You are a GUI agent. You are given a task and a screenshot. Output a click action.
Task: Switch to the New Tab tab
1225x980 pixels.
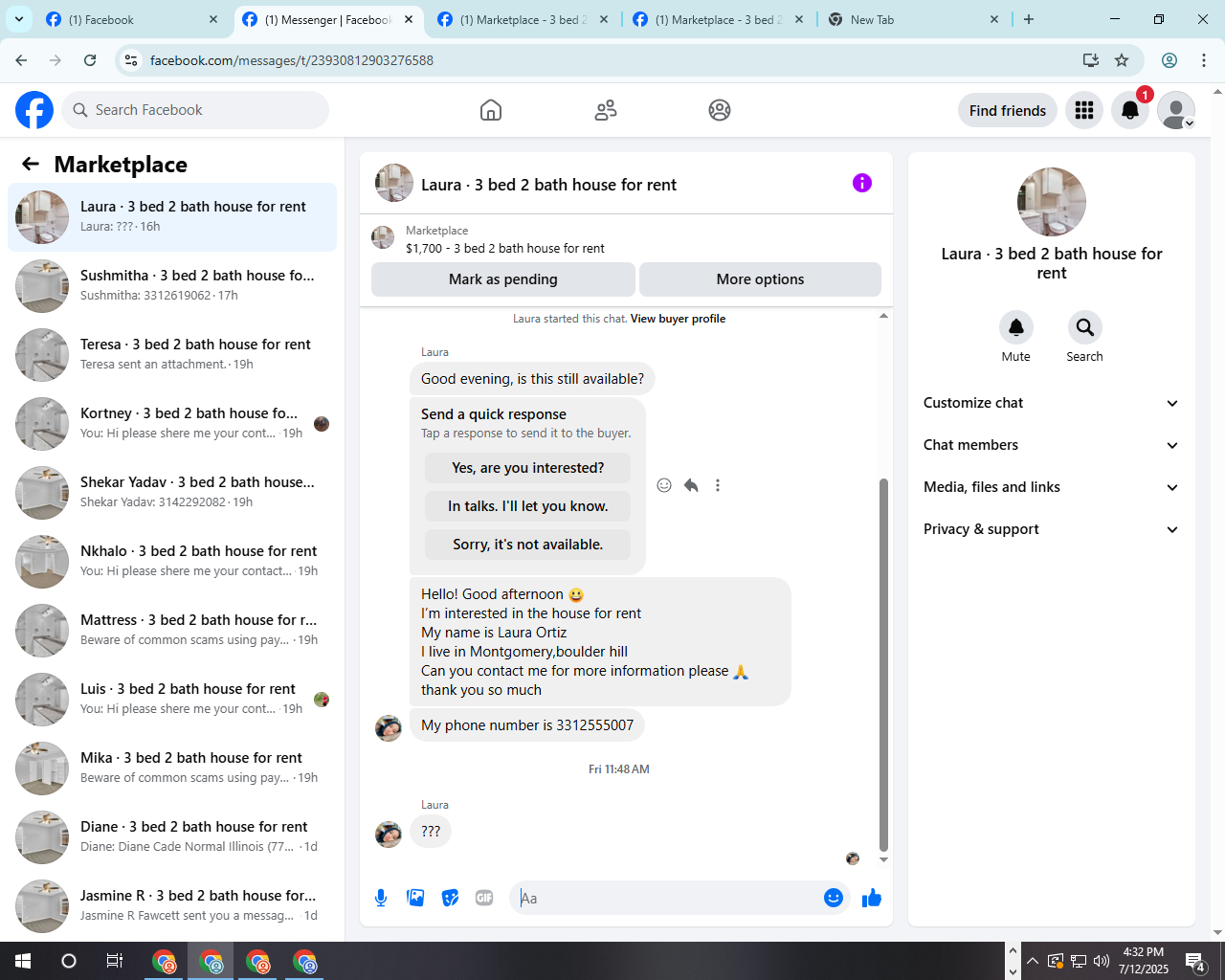point(914,19)
